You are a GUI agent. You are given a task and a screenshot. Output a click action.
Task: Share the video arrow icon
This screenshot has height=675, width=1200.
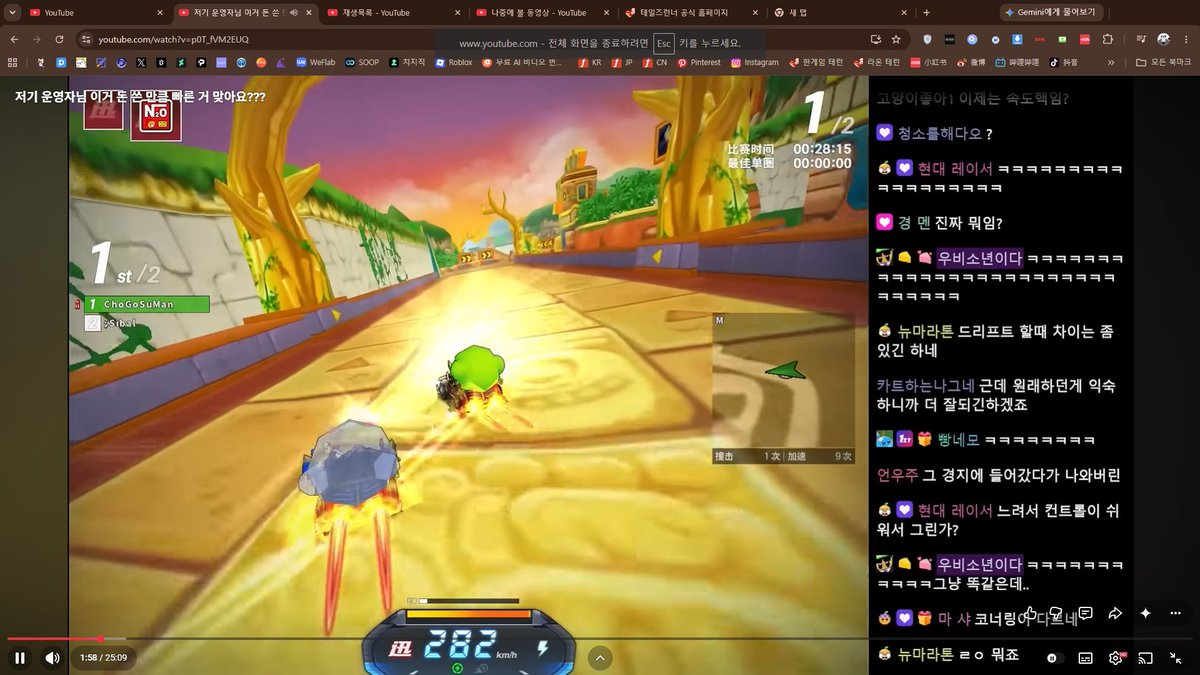pyautogui.click(x=1115, y=613)
